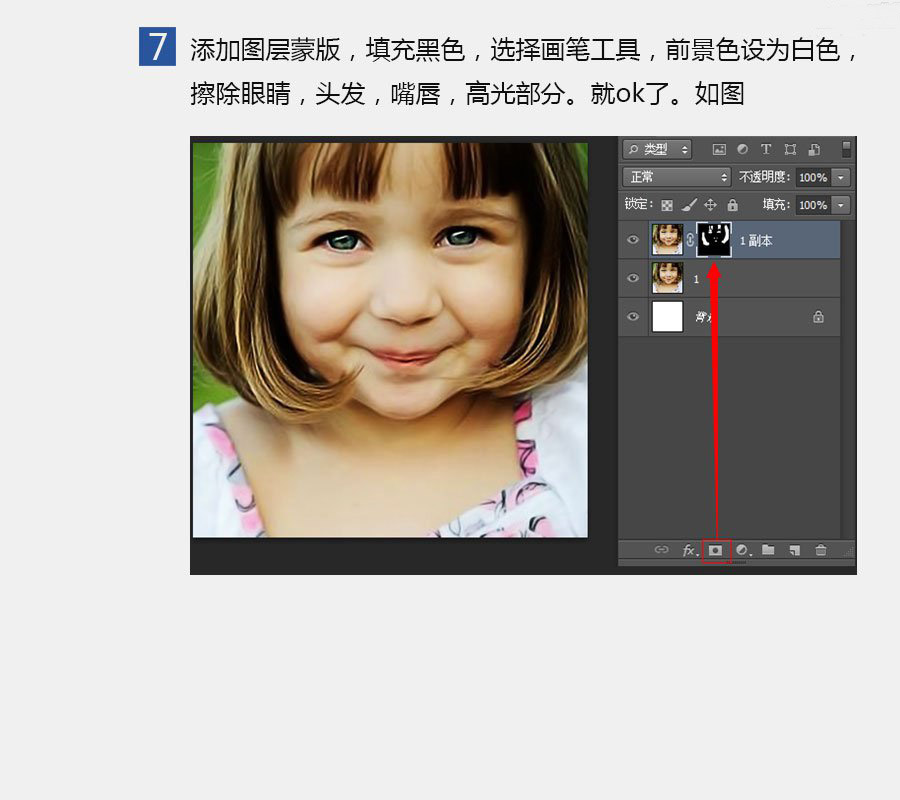Toggle lock transparent pixels
Viewport: 900px width, 800px height.
tap(667, 205)
